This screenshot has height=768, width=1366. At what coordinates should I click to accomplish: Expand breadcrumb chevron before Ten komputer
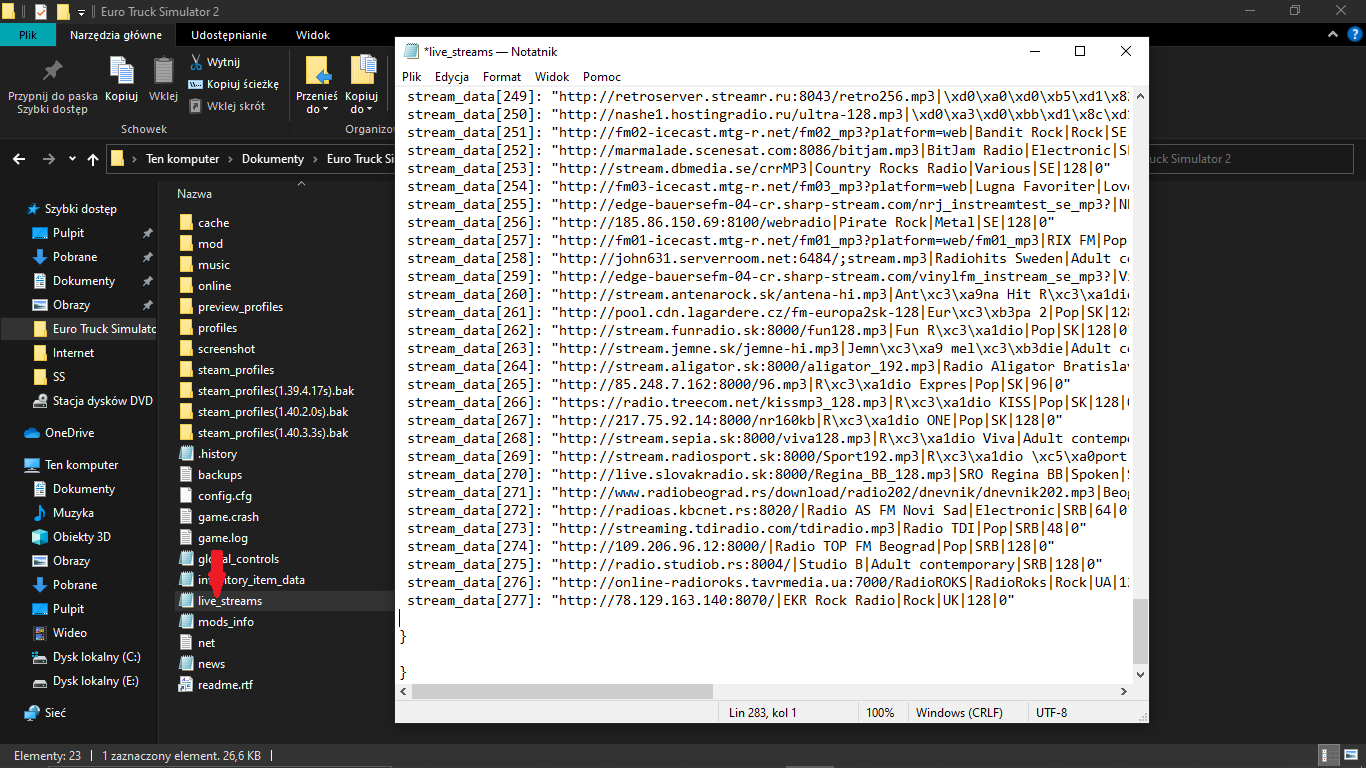(x=134, y=159)
